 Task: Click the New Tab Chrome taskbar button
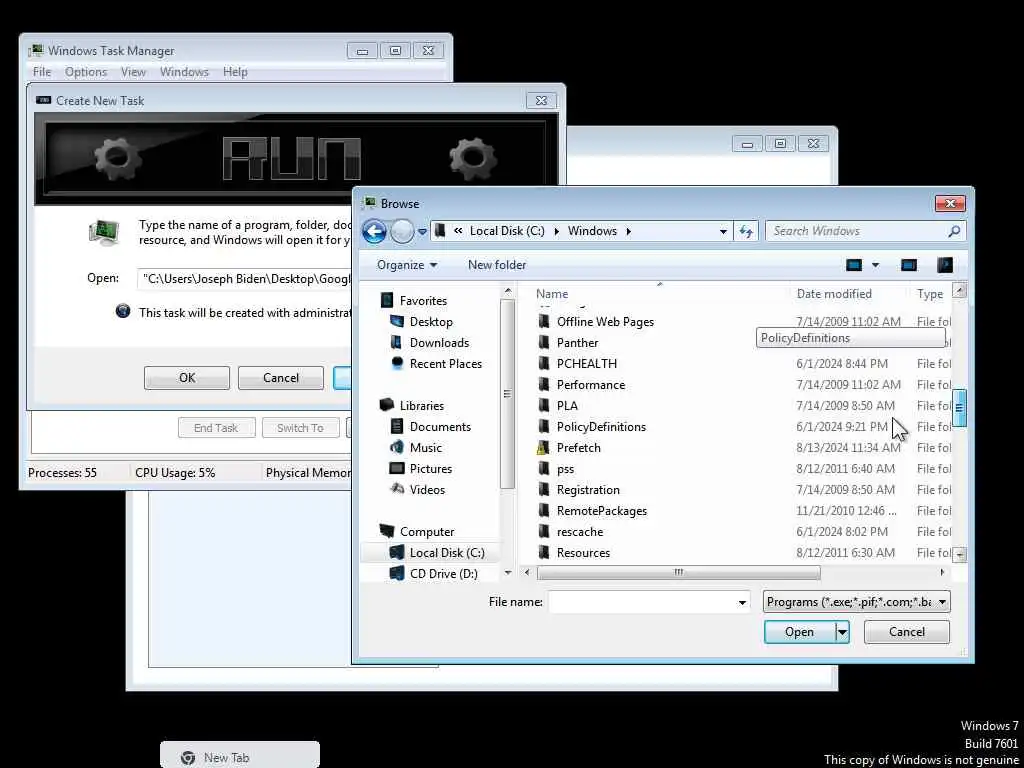(x=240, y=756)
